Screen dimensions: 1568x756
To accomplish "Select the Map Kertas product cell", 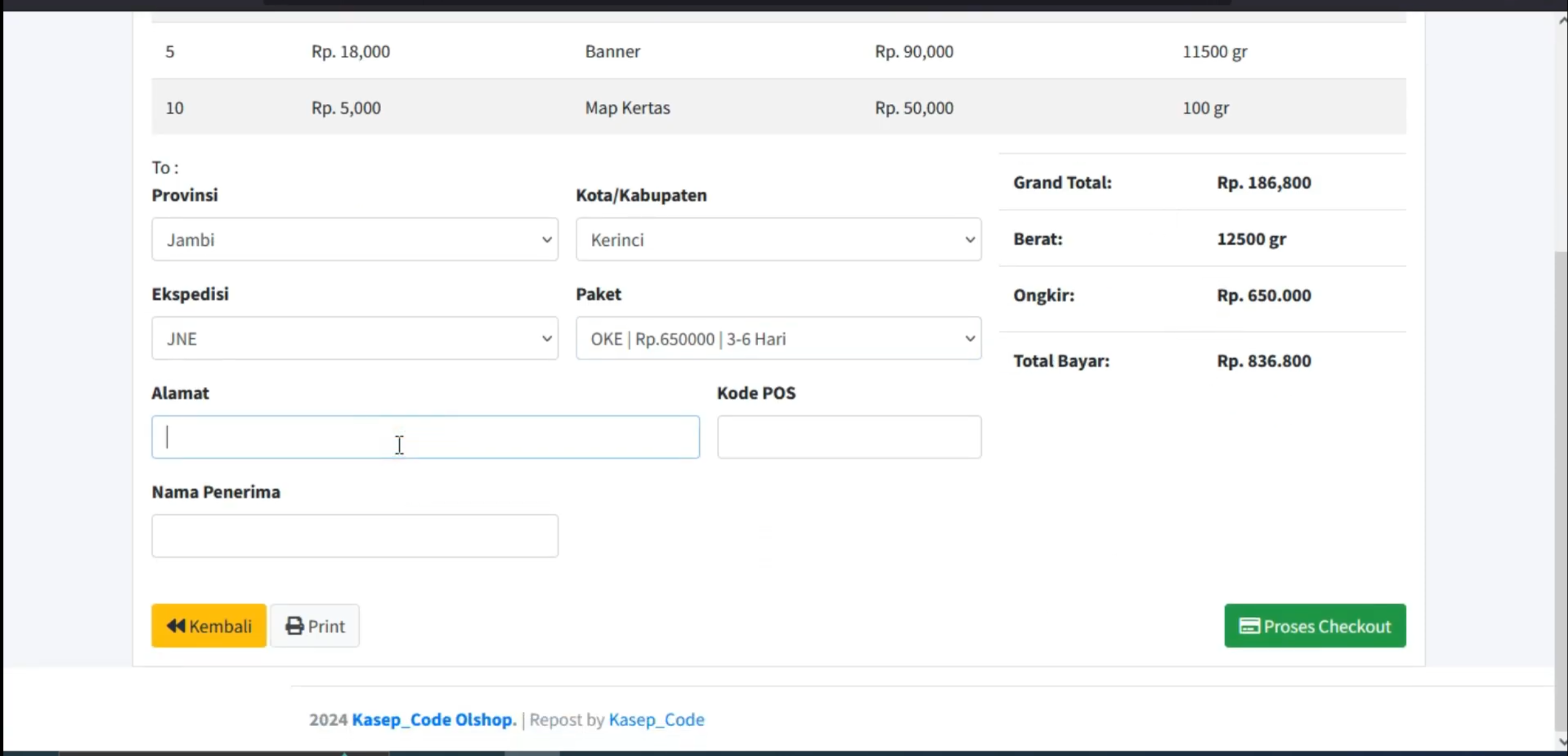I will click(627, 107).
